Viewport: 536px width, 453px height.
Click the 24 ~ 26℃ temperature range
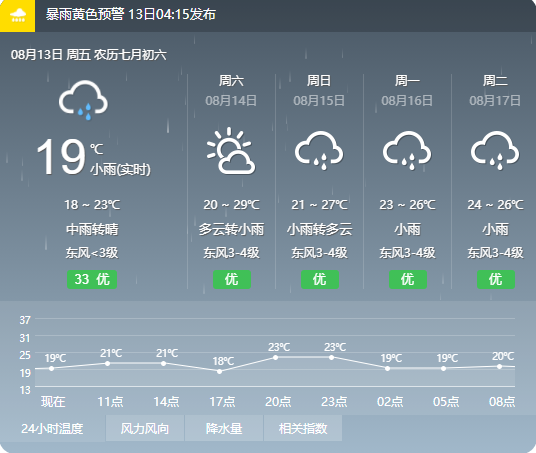(495, 205)
